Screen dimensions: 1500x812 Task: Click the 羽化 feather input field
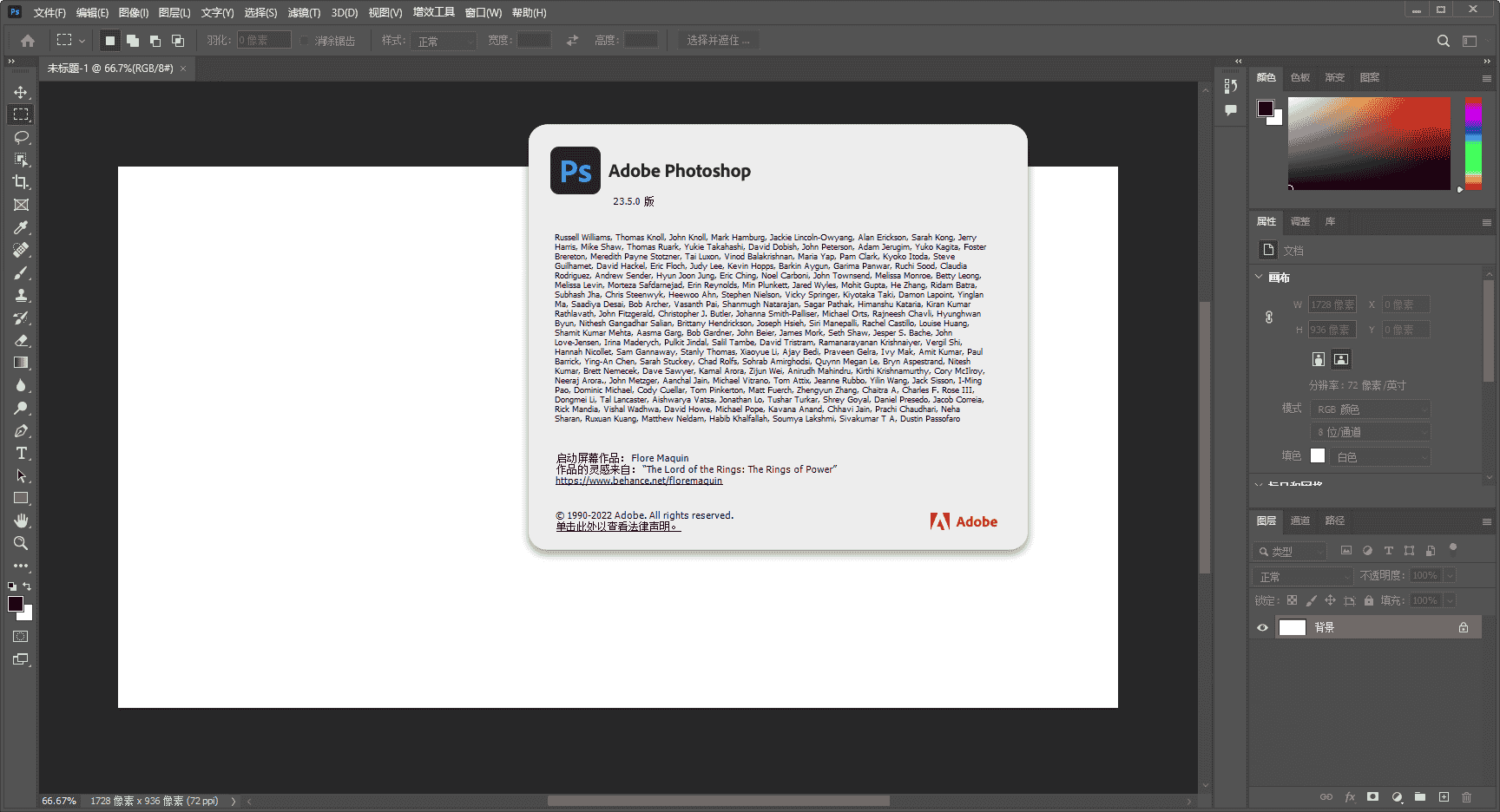tap(264, 41)
